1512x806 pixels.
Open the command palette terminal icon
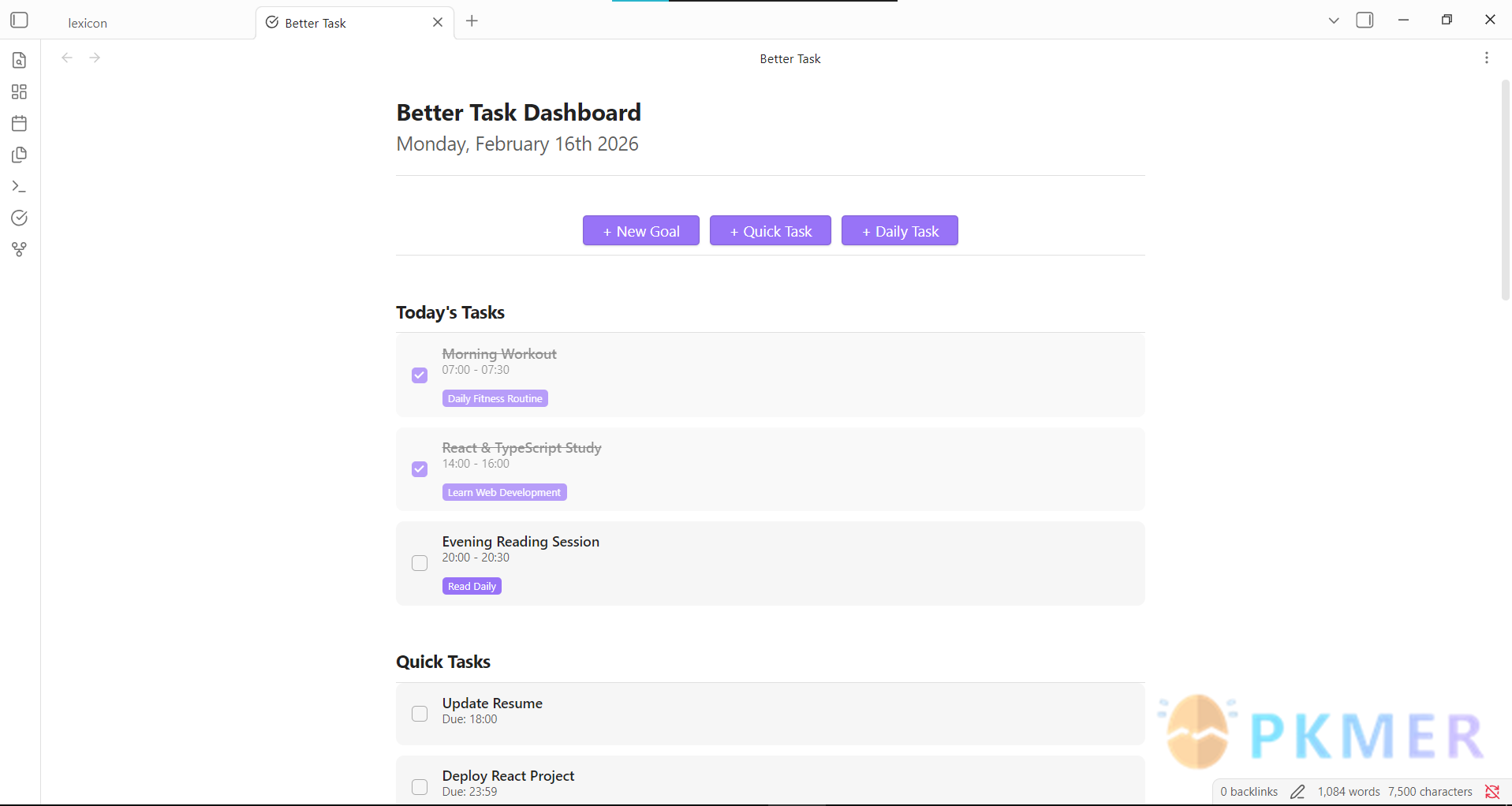click(x=20, y=186)
